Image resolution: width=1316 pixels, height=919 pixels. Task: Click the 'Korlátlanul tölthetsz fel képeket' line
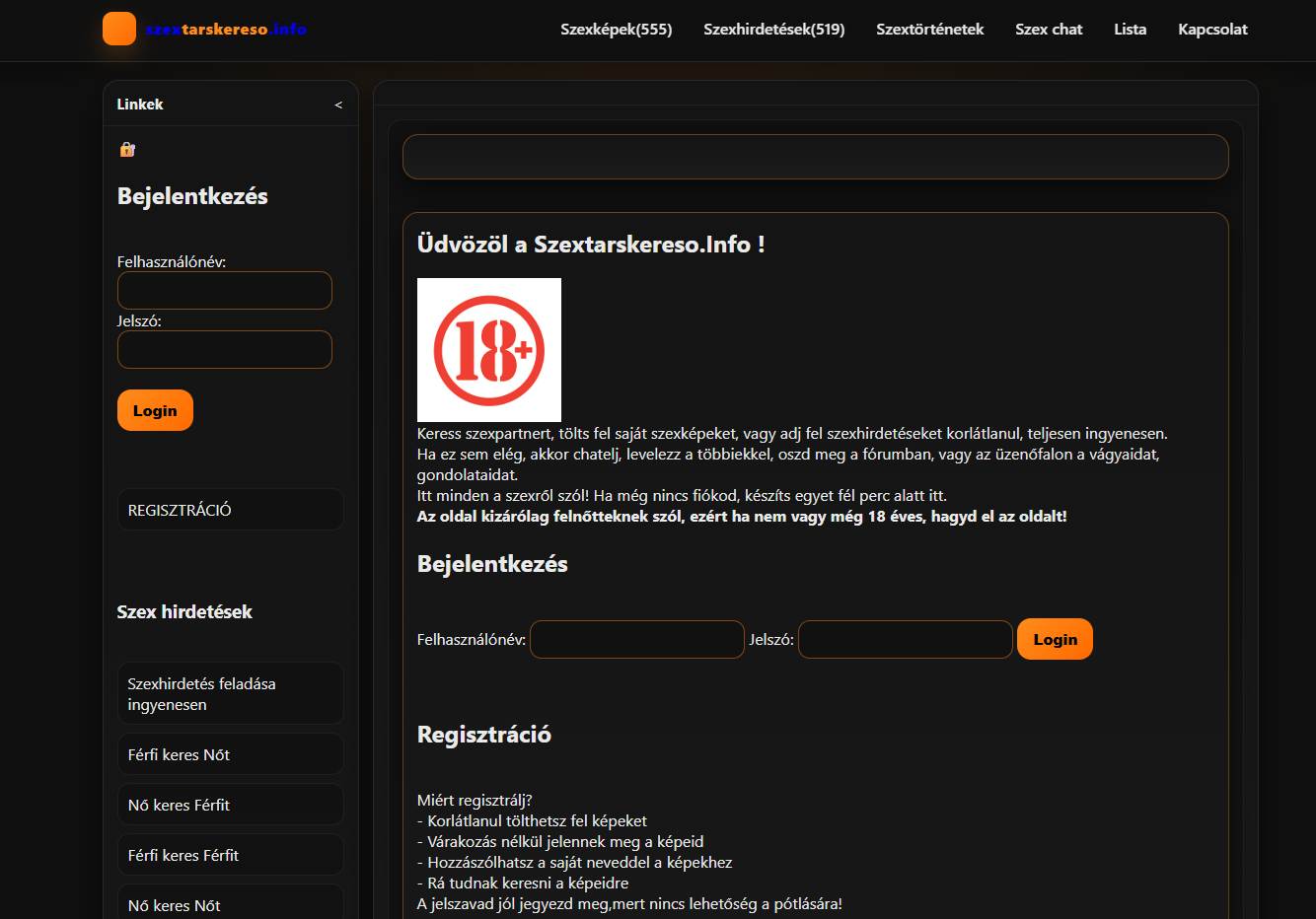click(533, 820)
